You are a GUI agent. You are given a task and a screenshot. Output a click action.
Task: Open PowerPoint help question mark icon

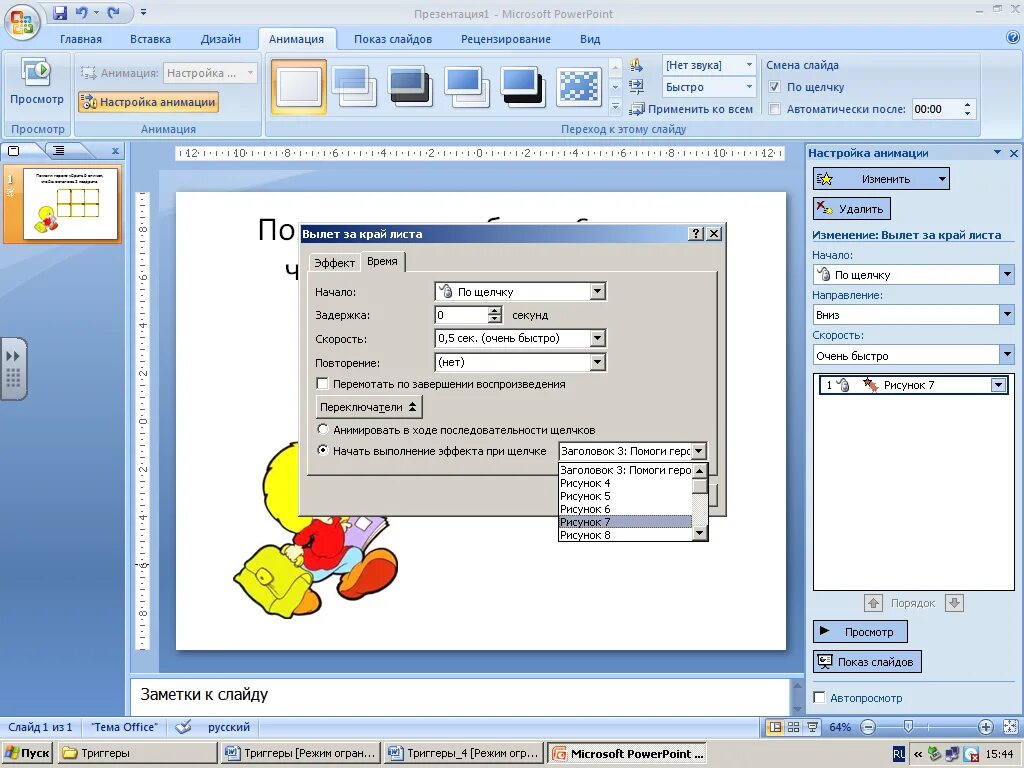(1013, 38)
